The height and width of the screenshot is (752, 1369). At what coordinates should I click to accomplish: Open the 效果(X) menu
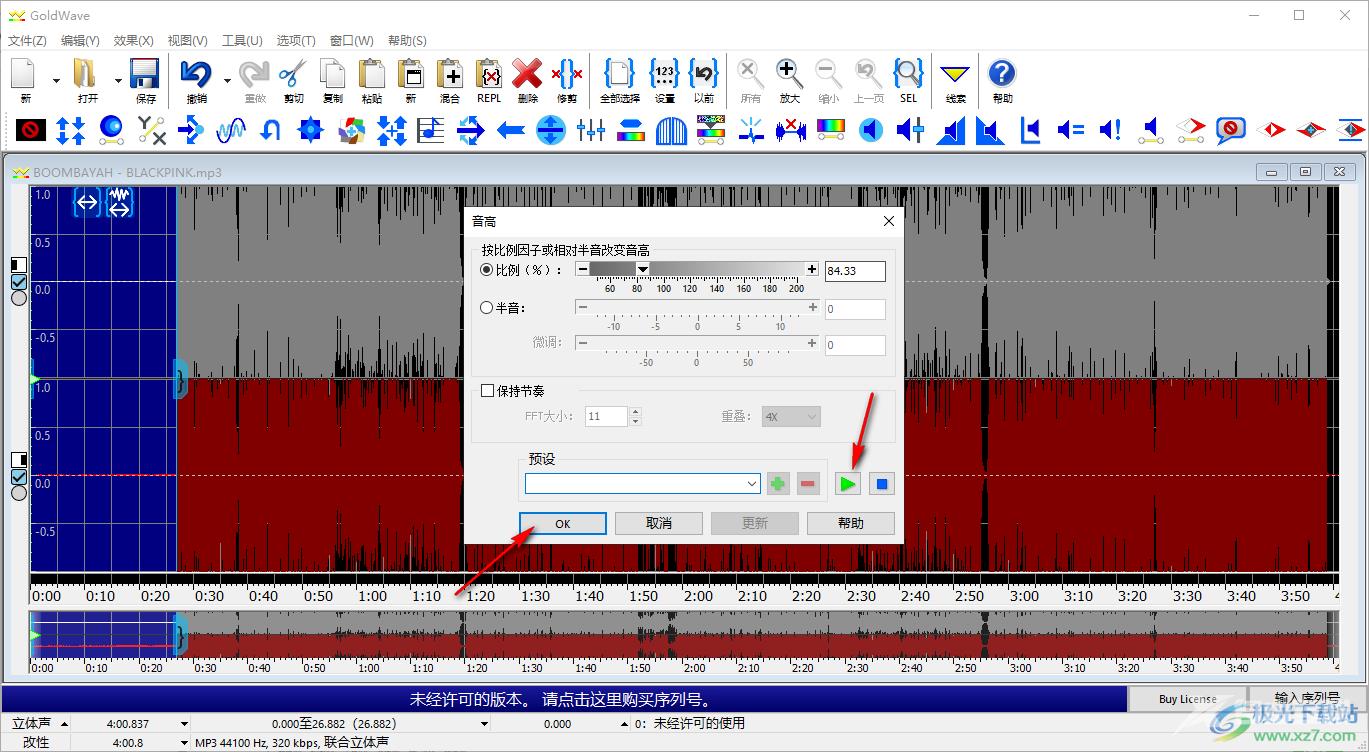134,41
